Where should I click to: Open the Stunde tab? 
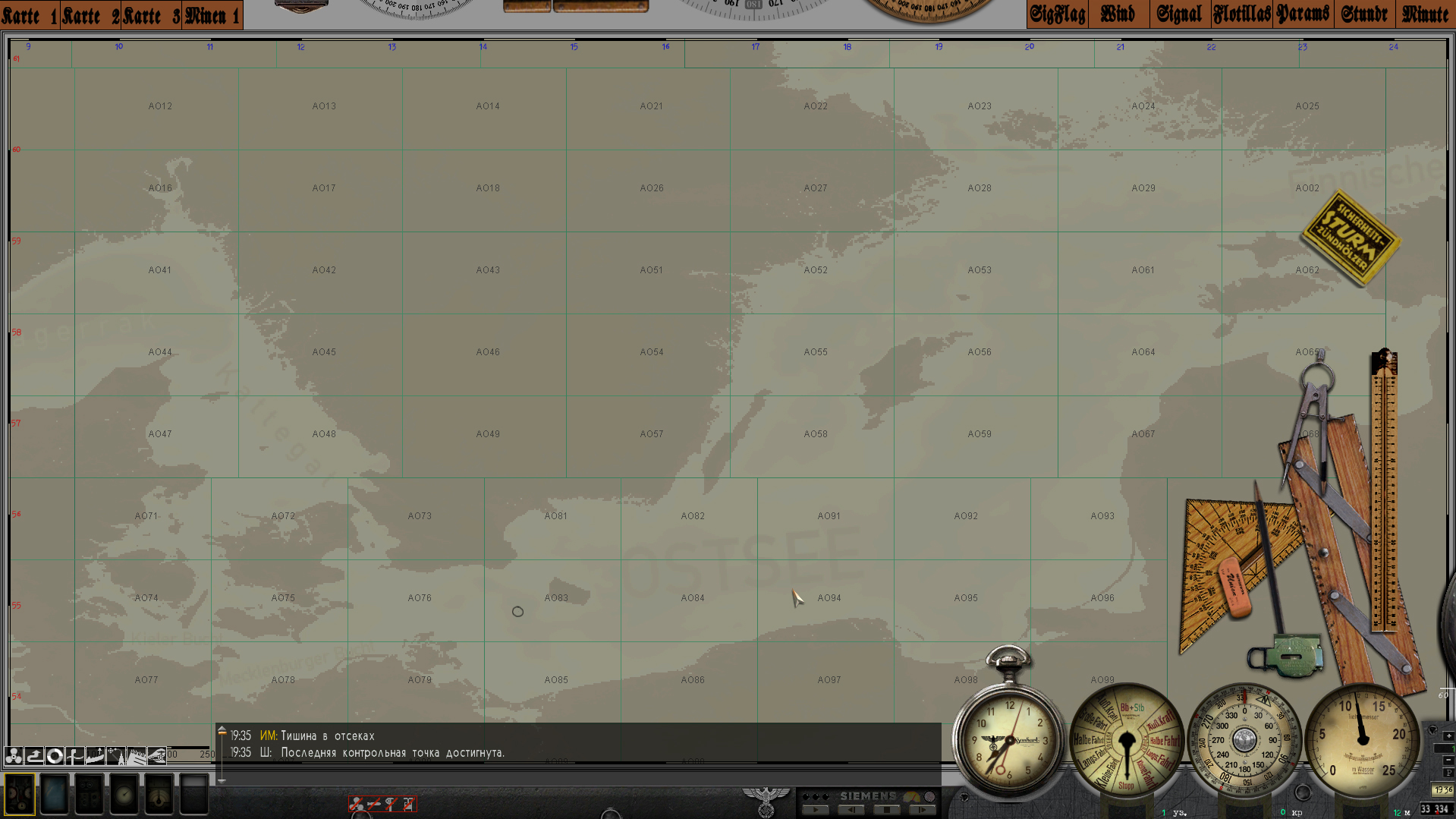pyautogui.click(x=1364, y=14)
